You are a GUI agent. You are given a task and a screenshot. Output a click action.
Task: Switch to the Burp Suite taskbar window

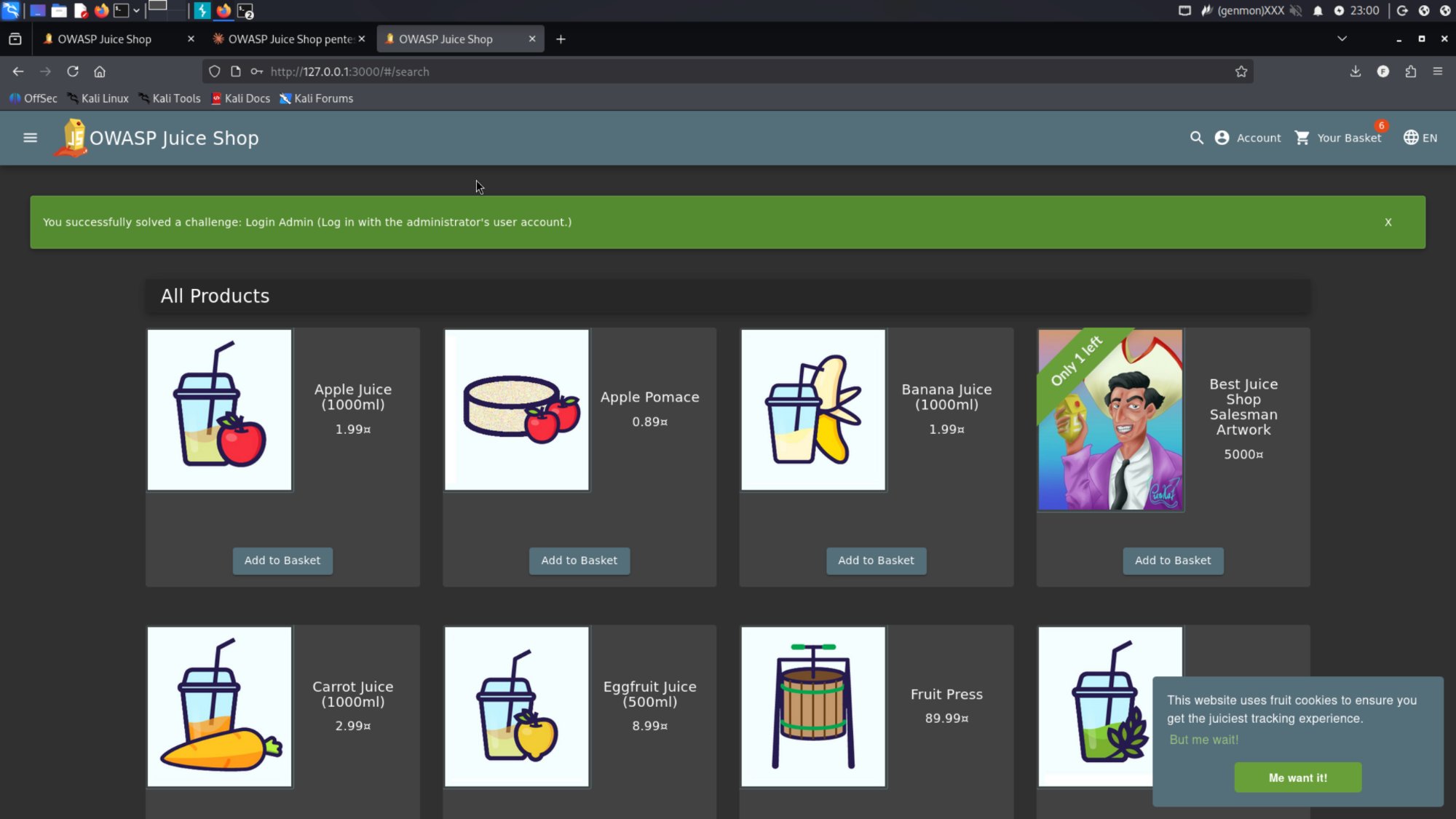click(x=202, y=10)
